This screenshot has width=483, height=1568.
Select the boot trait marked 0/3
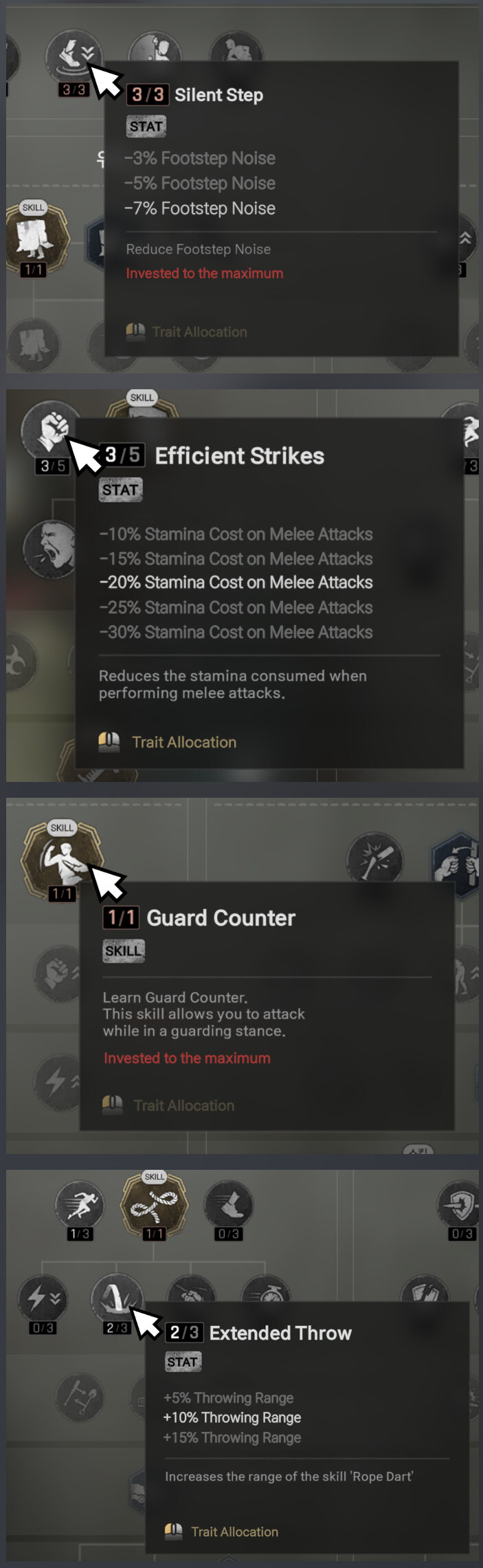pyautogui.click(x=229, y=1205)
